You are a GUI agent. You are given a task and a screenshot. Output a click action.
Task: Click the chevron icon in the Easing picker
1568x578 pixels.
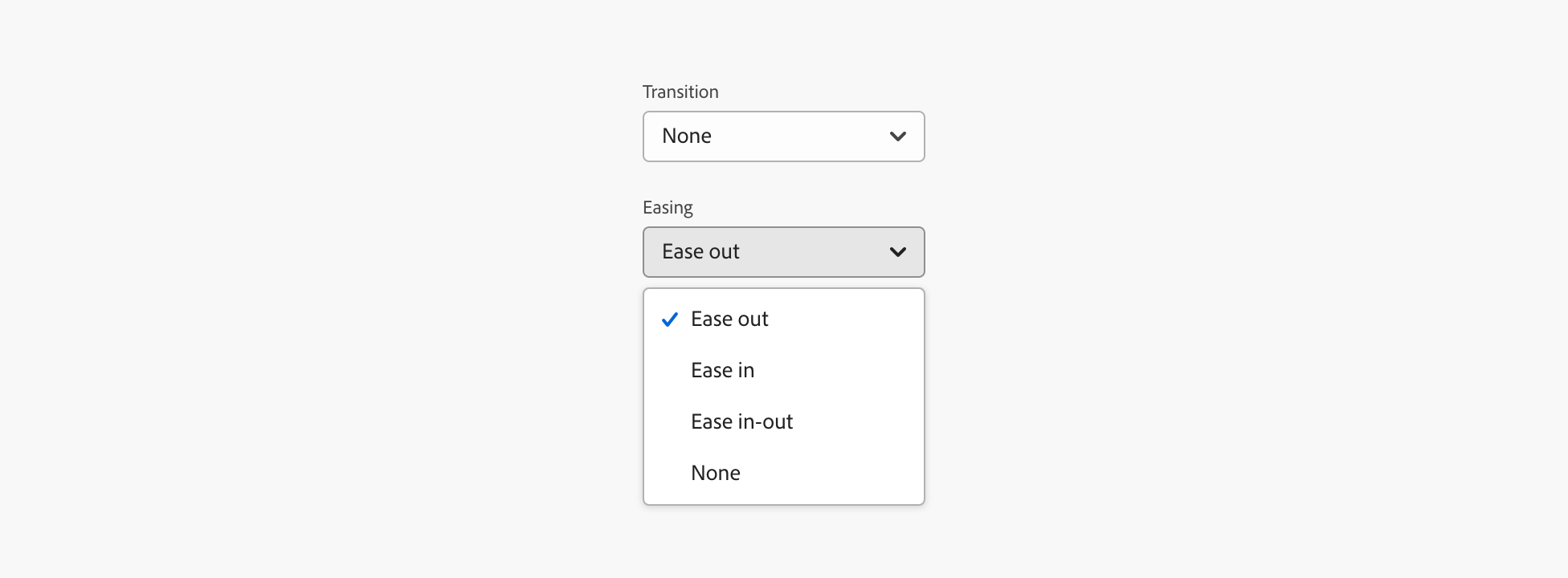pos(898,252)
